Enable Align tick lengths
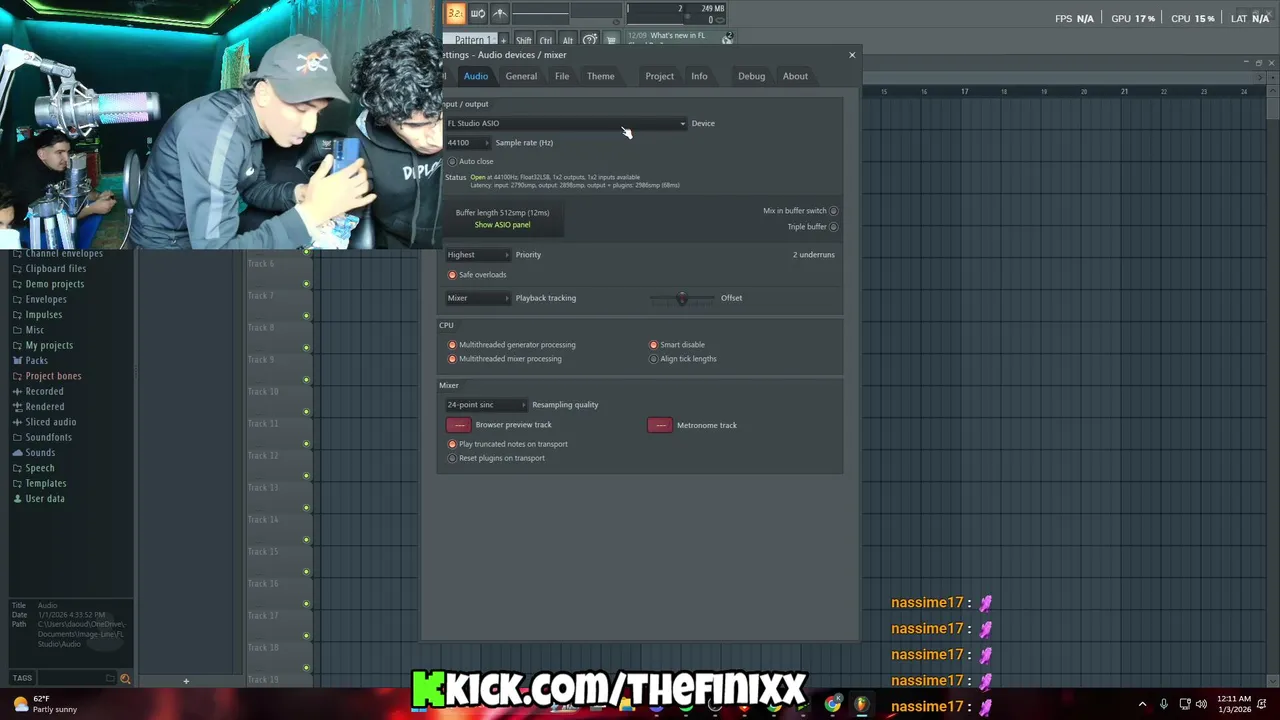The width and height of the screenshot is (1280, 720). (654, 359)
